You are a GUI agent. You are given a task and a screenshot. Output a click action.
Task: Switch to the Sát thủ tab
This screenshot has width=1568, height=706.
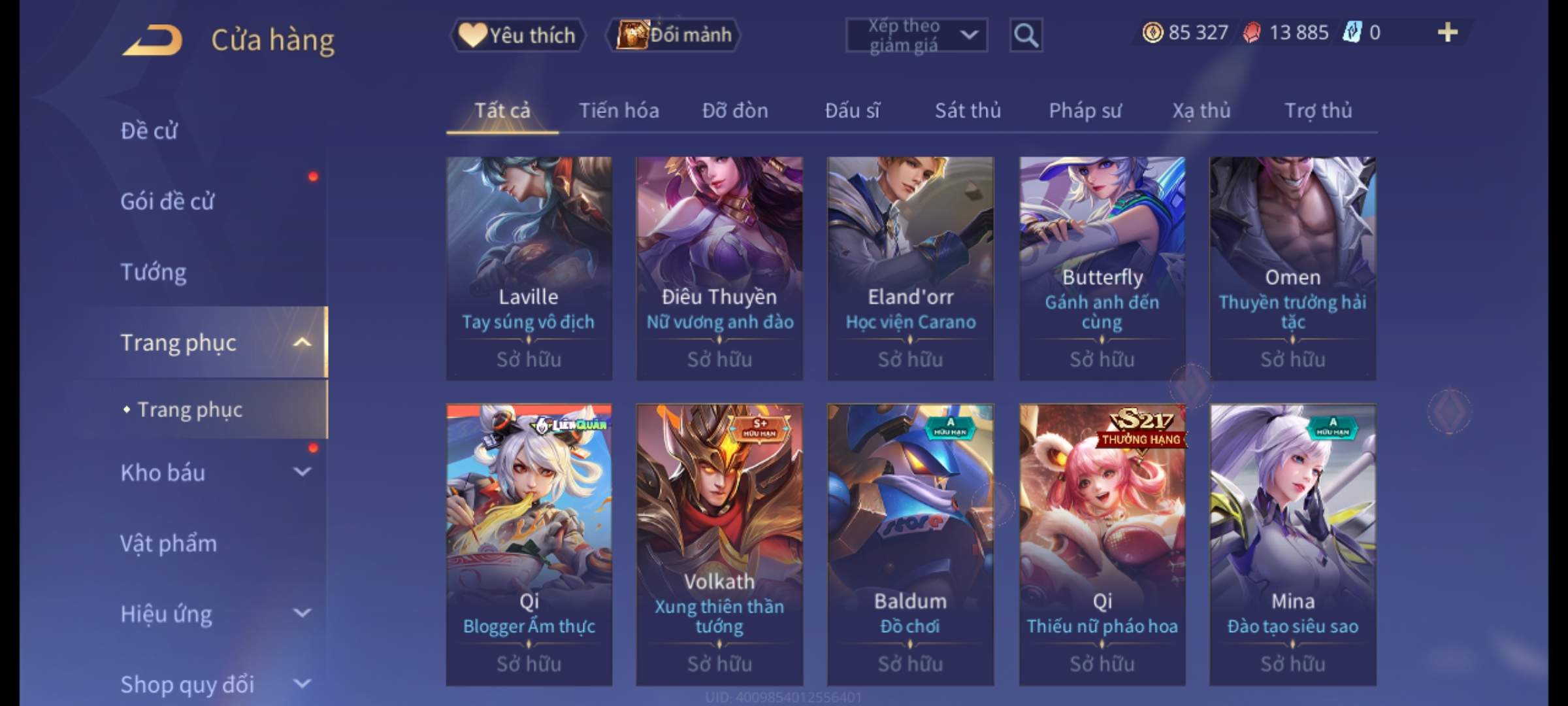click(968, 110)
